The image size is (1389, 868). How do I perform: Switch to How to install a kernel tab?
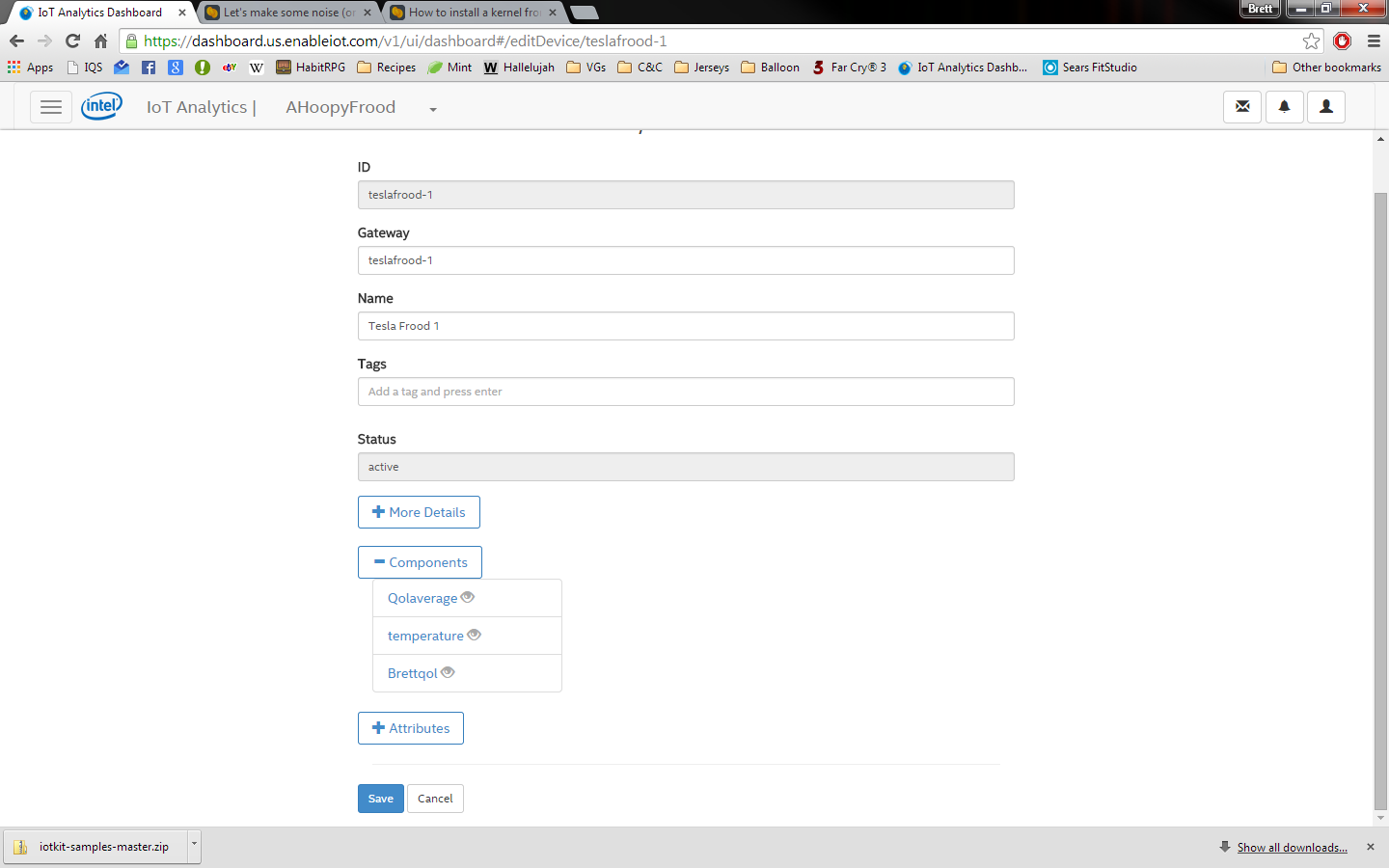point(475,13)
